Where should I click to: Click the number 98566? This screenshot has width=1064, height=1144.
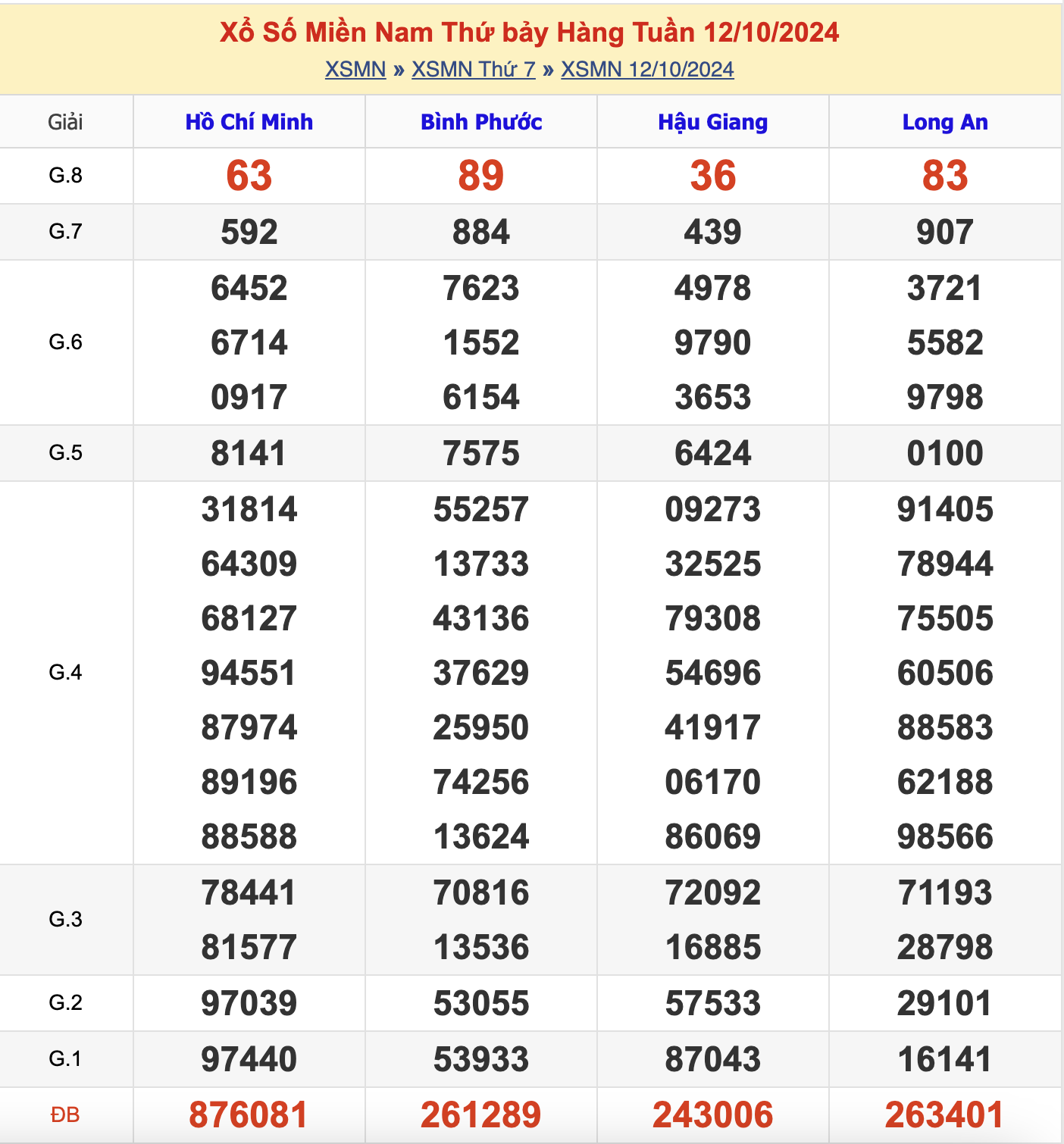945,836
